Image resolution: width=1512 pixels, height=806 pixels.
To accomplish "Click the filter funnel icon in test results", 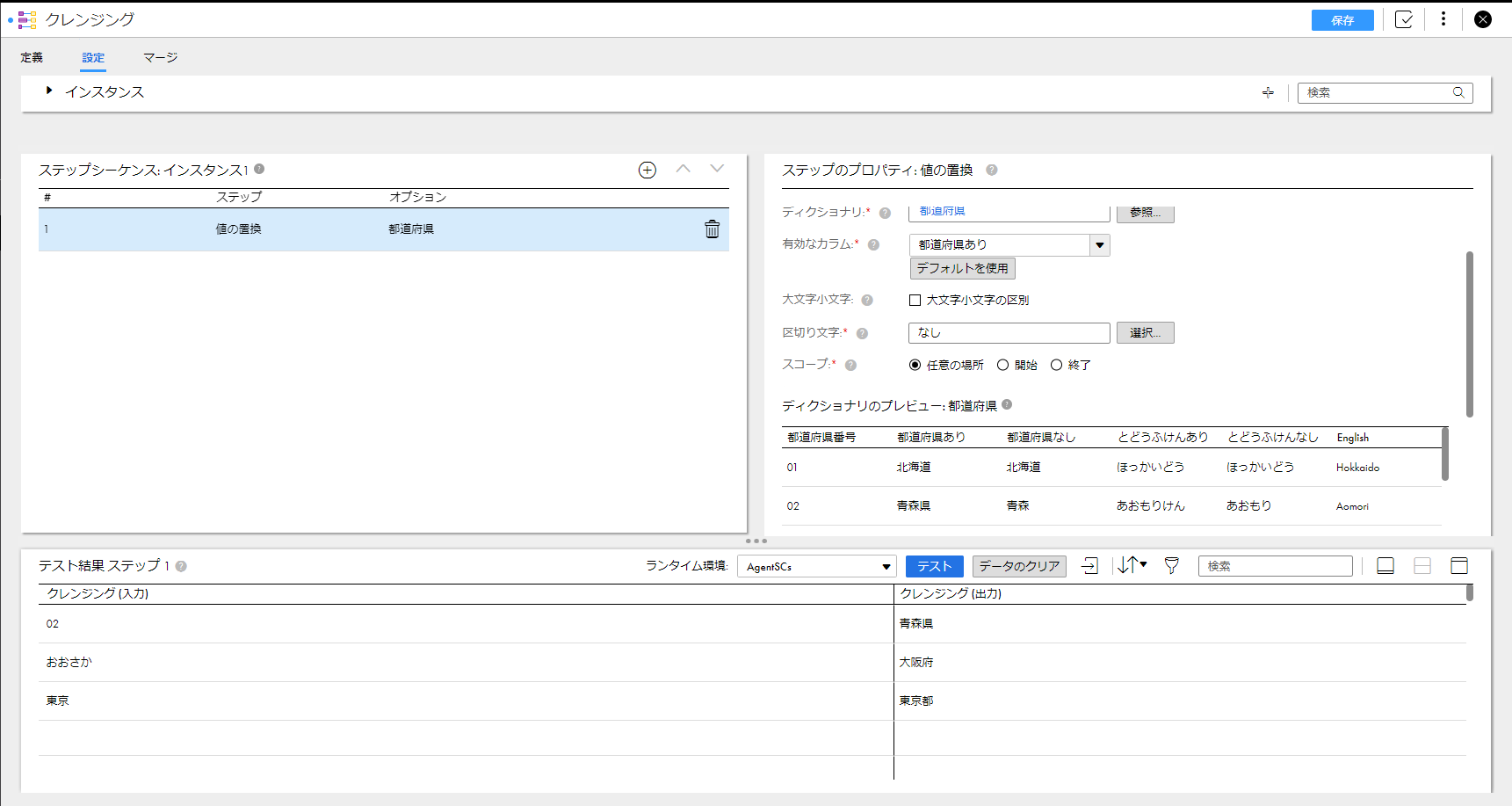I will point(1171,566).
